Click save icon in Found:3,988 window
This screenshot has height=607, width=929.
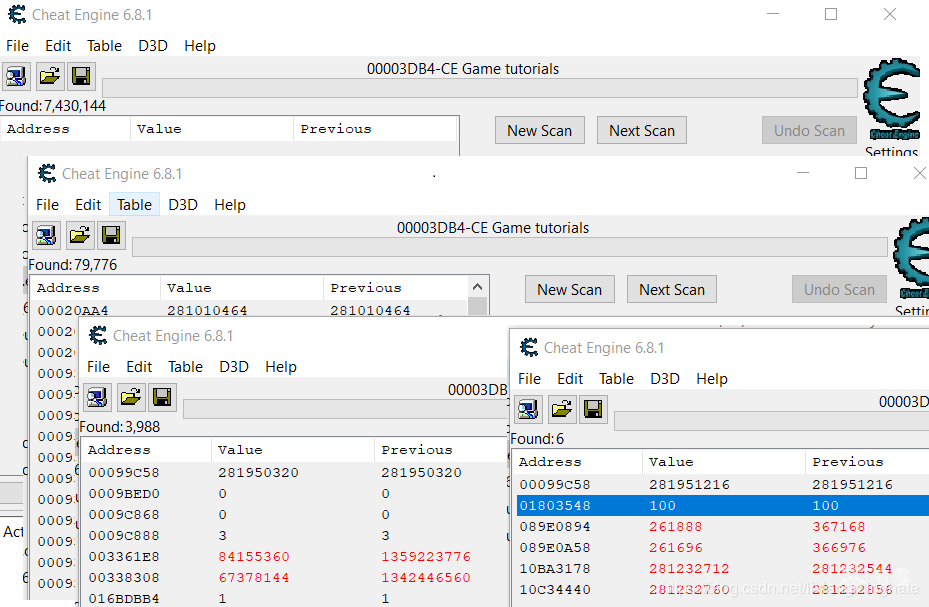tap(162, 397)
